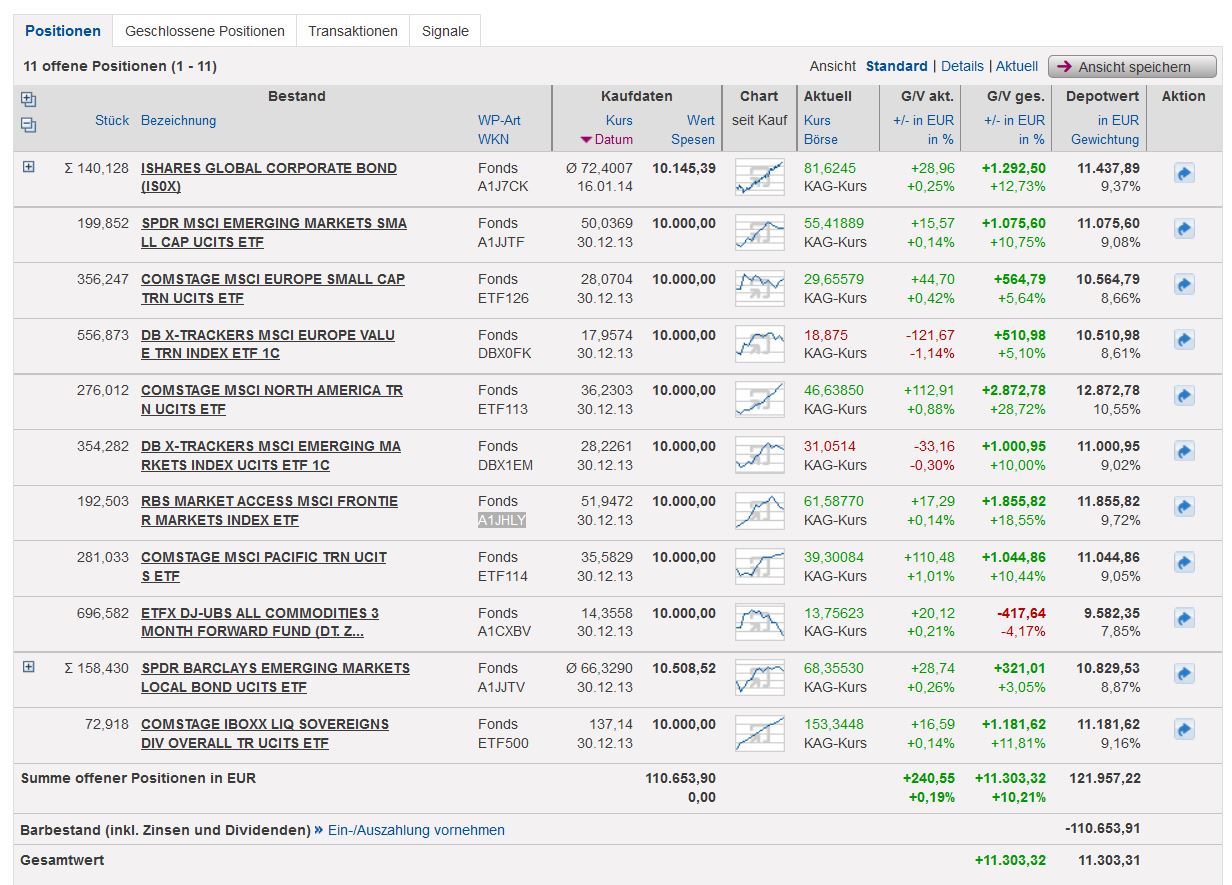Switch view to Details
Viewport: 1232px width, 885px height.
962,66
